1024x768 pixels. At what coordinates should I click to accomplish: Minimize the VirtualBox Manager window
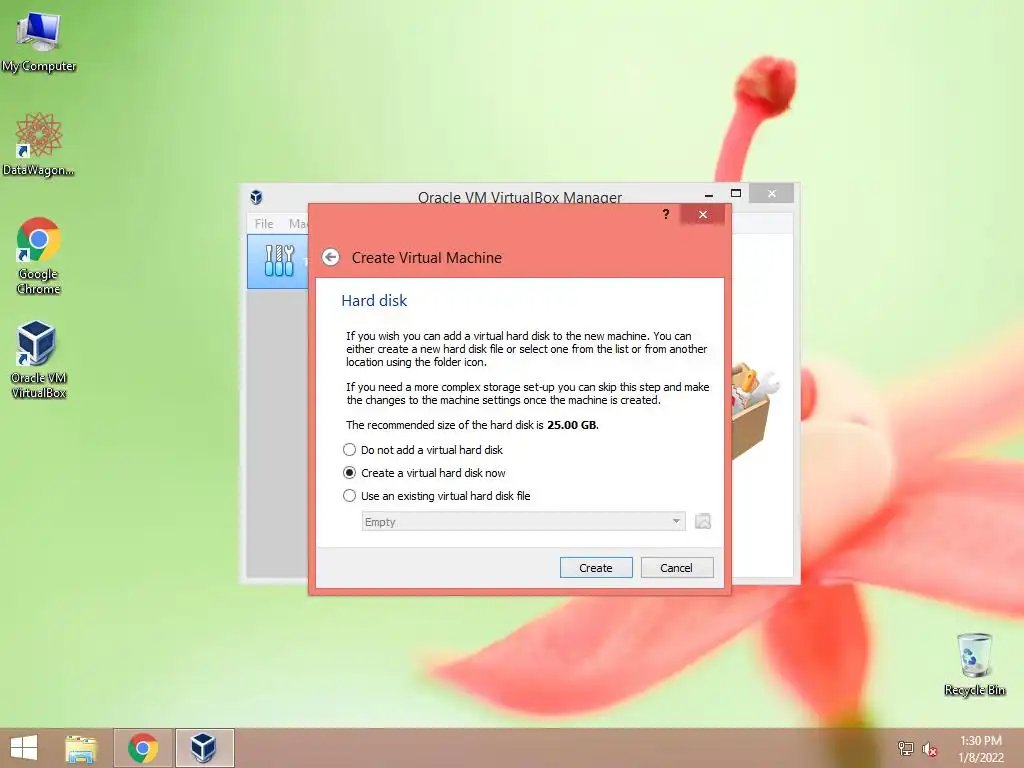click(709, 194)
